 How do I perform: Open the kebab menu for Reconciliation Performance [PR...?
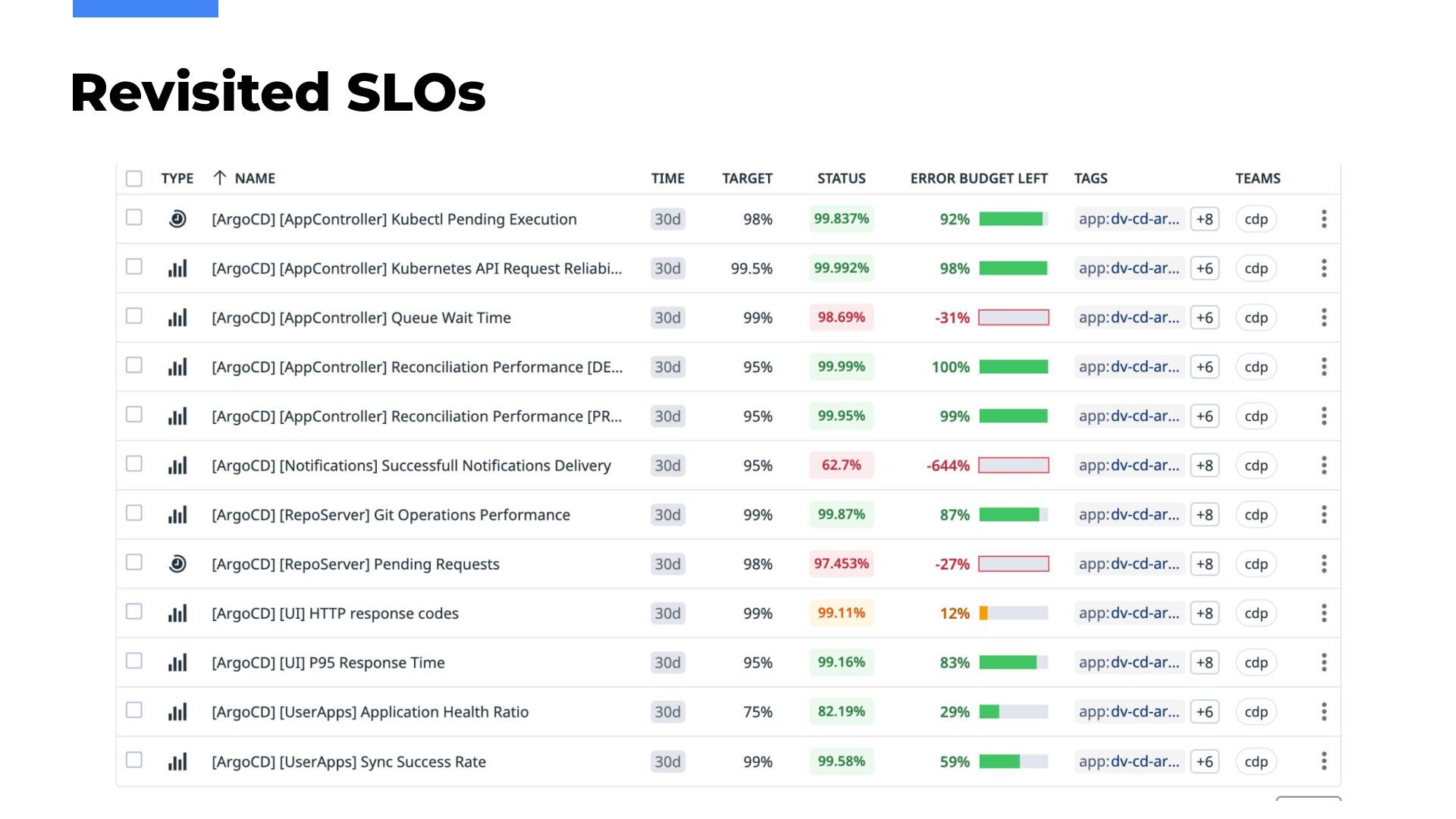pyautogui.click(x=1324, y=416)
